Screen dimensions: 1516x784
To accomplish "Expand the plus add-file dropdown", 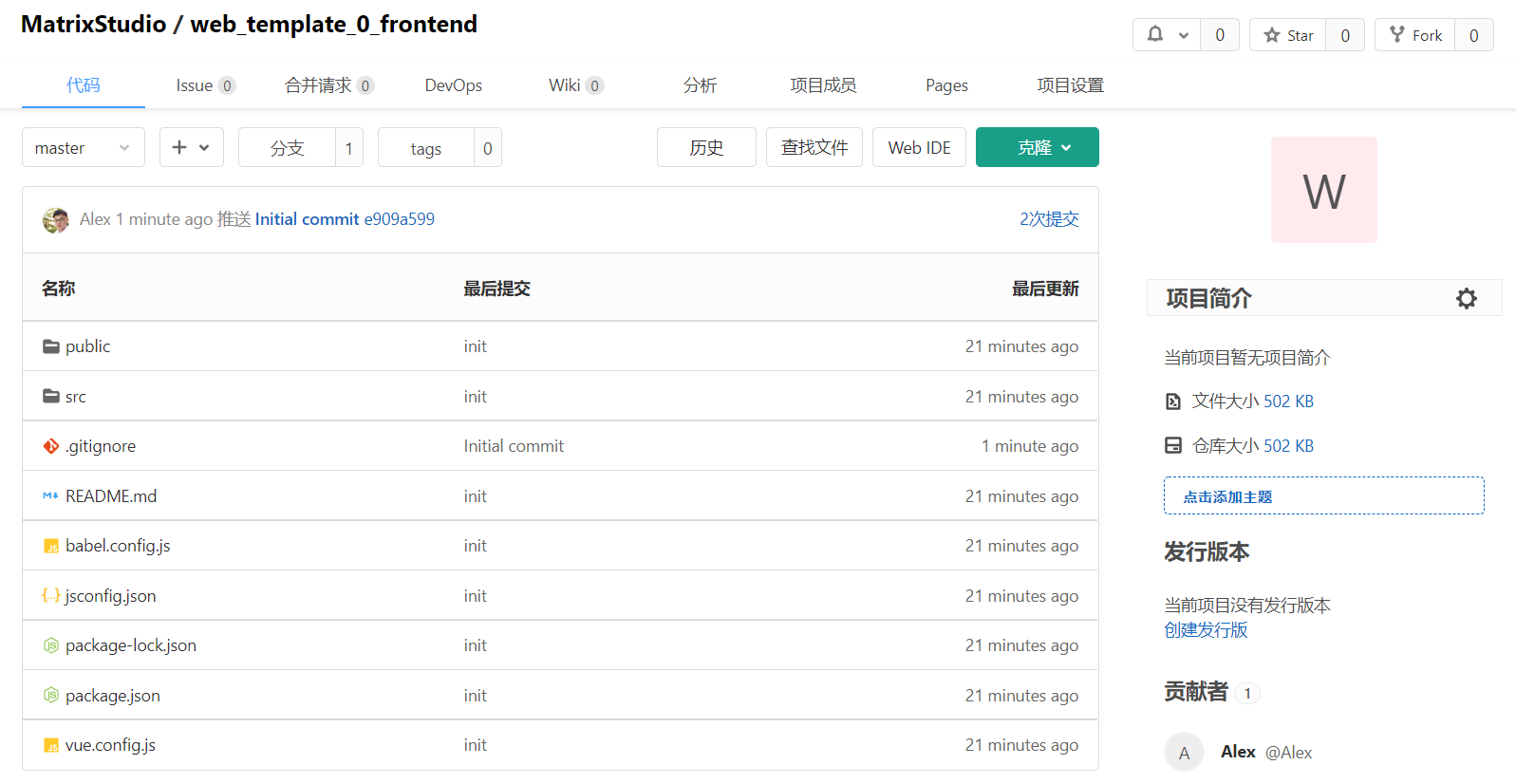I will click(192, 147).
